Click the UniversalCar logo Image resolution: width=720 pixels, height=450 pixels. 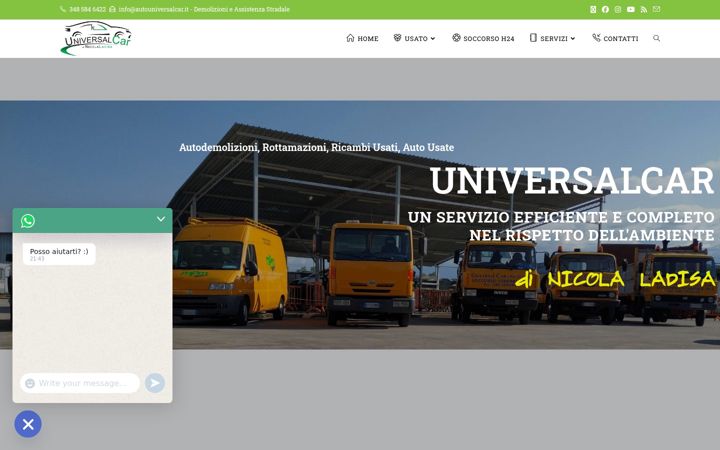96,38
